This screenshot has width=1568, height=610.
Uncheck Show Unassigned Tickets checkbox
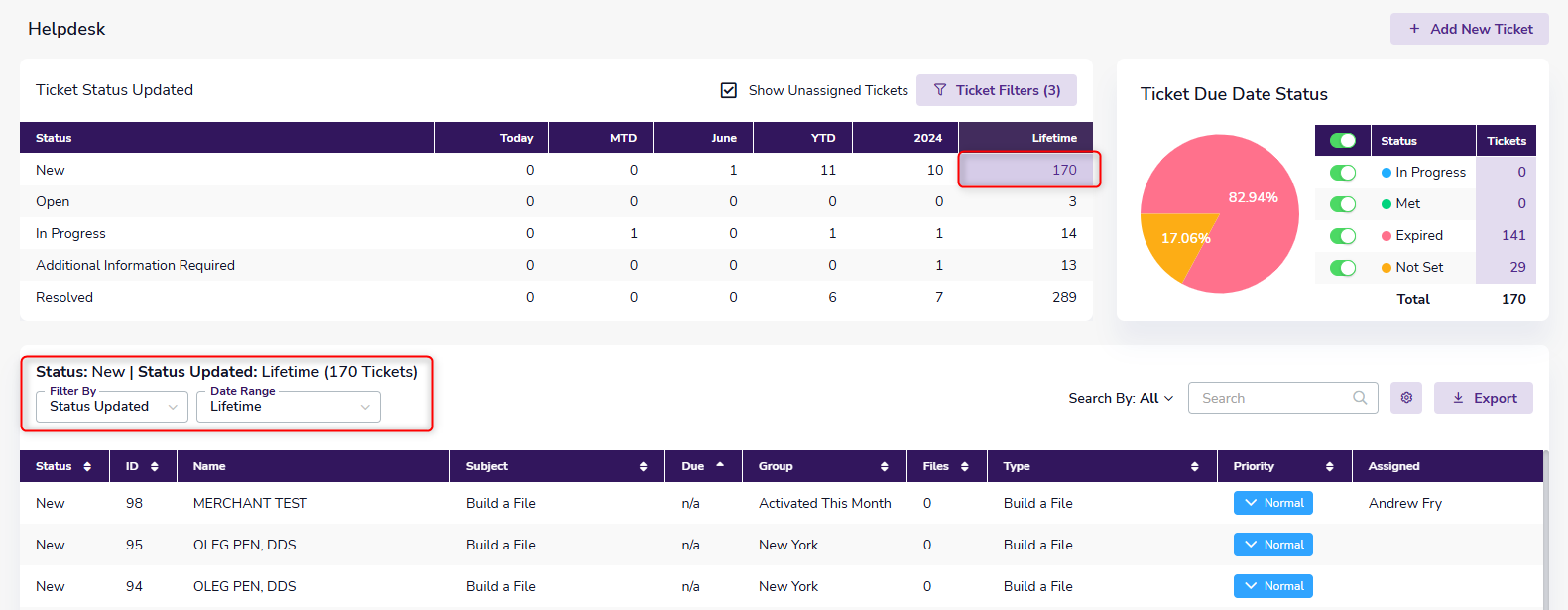pos(729,90)
